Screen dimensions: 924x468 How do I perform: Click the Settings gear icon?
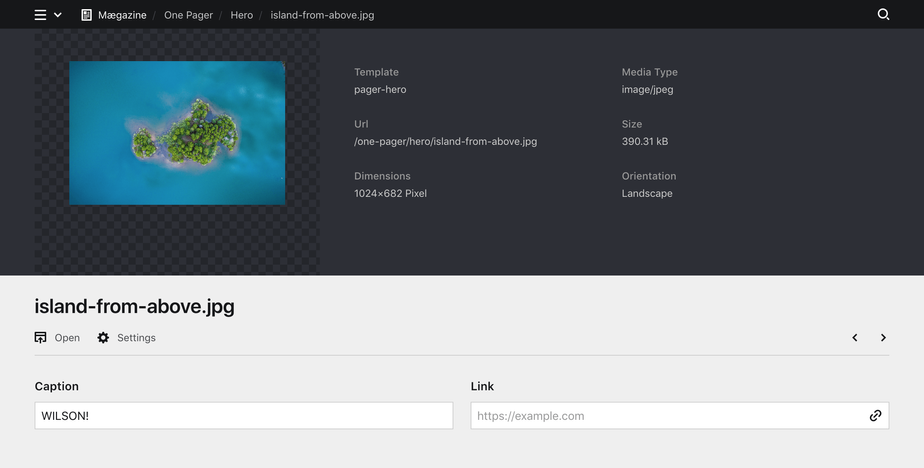(x=103, y=338)
